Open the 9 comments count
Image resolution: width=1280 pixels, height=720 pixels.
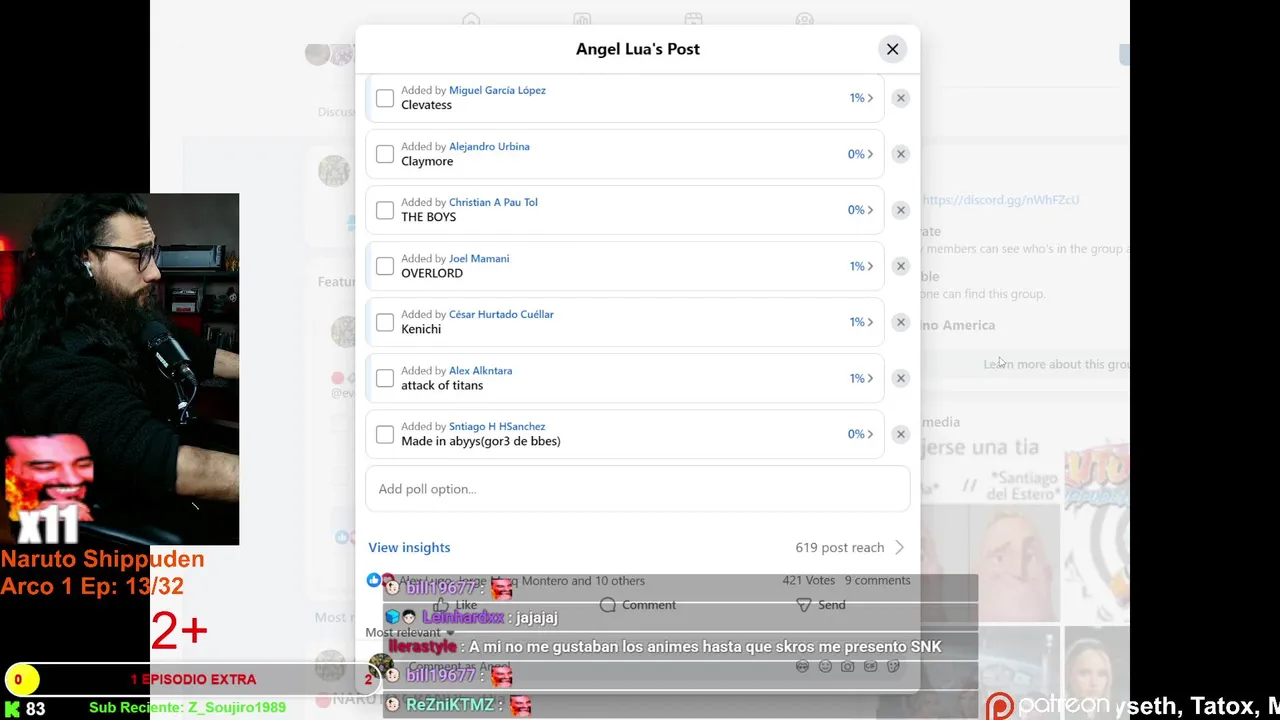click(x=877, y=580)
